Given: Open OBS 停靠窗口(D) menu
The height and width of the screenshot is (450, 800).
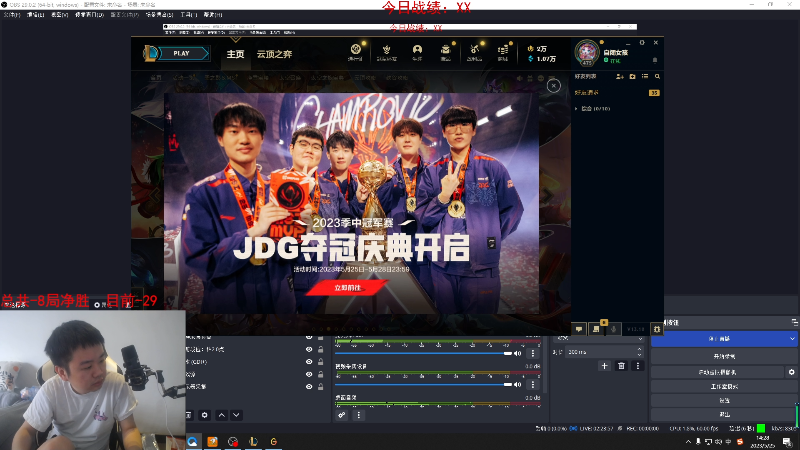Looking at the screenshot, I should pos(89,15).
